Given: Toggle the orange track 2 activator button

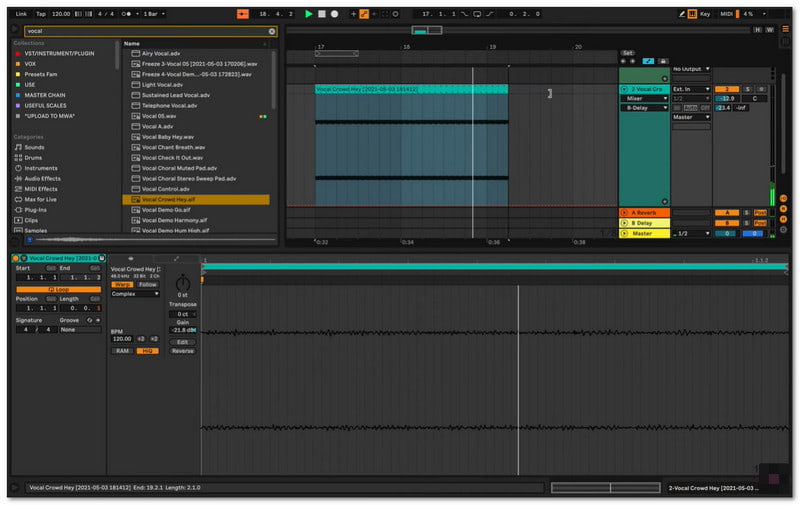Looking at the screenshot, I should tap(727, 89).
